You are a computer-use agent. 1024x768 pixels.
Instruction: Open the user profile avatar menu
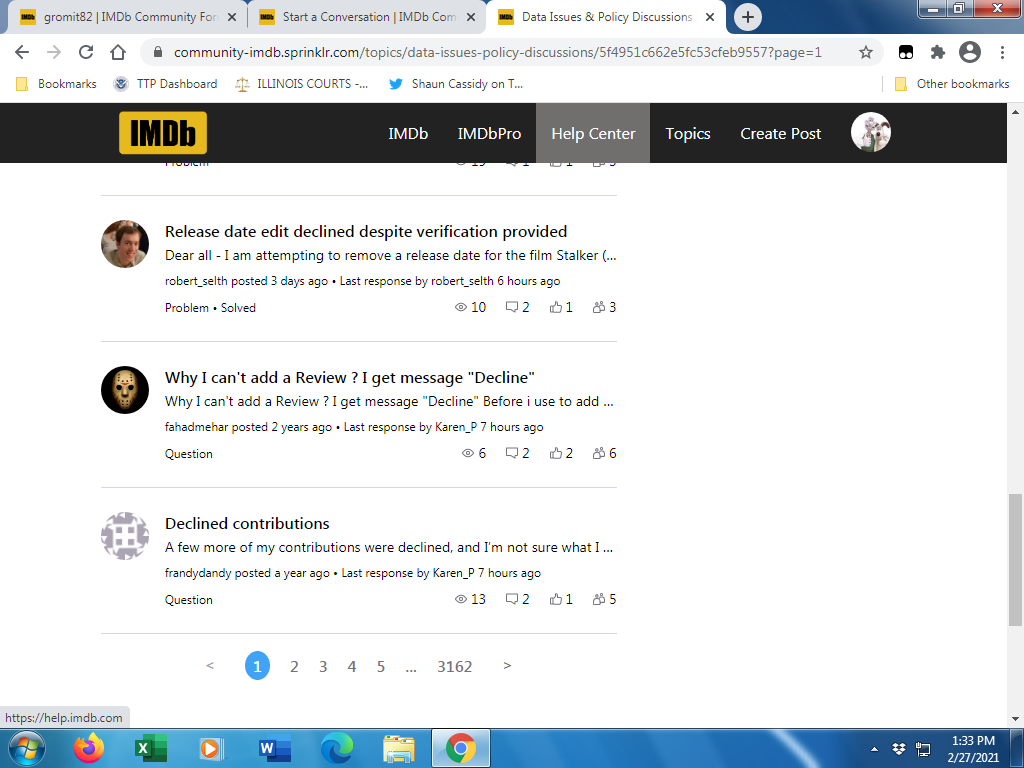(x=870, y=133)
